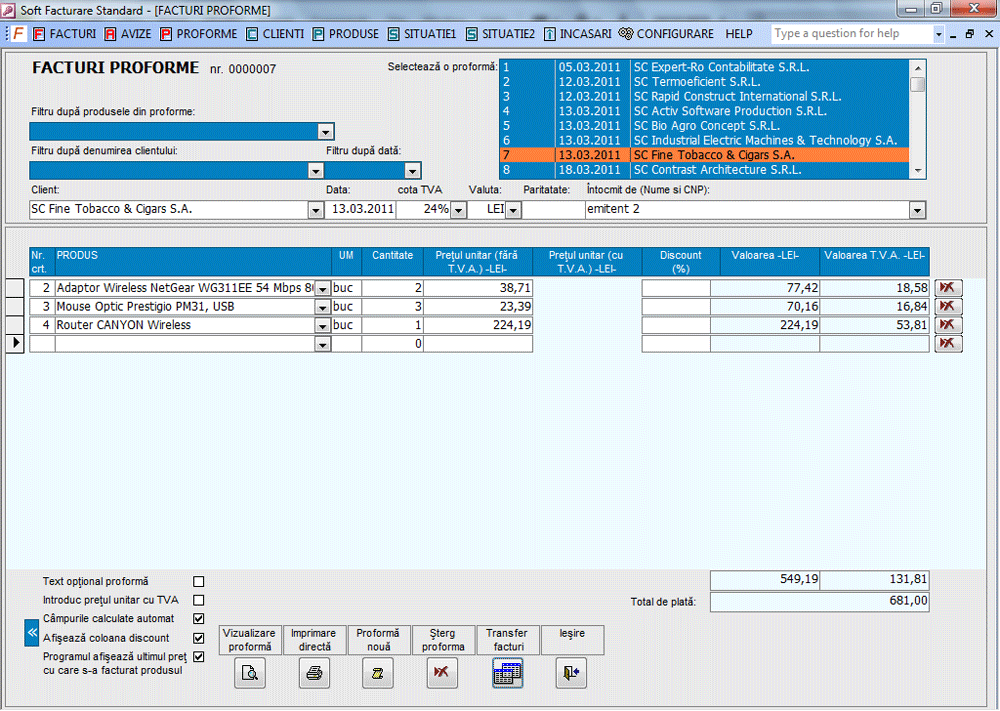Click the collapse double-arrow blue button
Screen dimensions: 1000x711
[32, 633]
